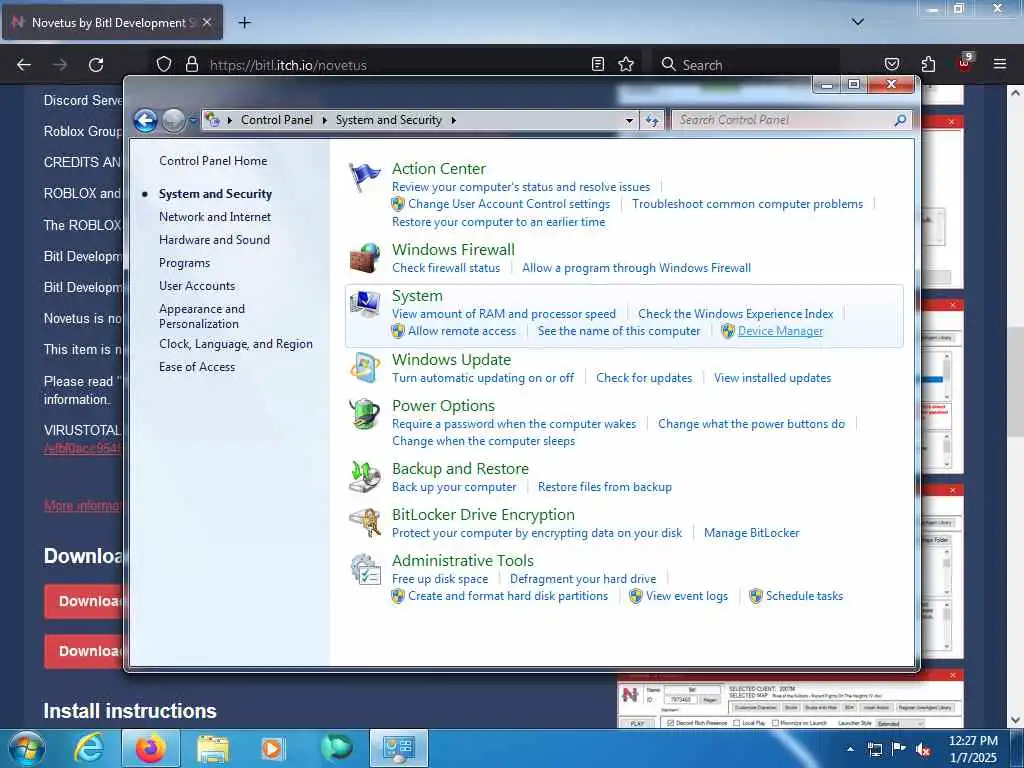
Task: Go back in Control Panel
Action: 145,120
